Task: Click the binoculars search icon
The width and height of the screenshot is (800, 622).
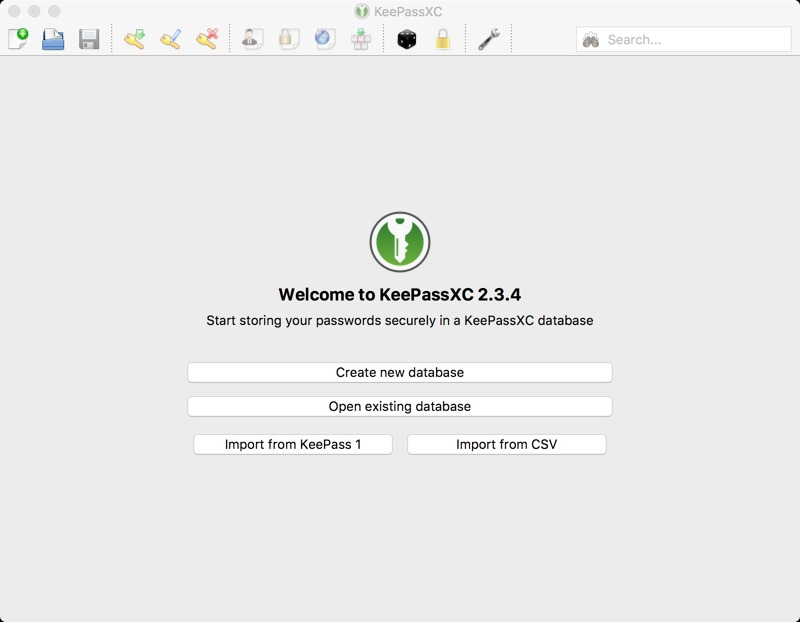Action: 591,40
